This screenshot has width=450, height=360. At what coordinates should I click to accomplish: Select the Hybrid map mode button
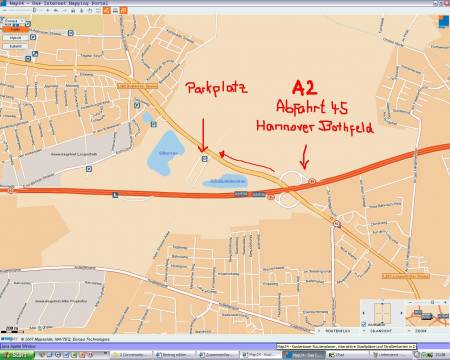[x=15, y=38]
